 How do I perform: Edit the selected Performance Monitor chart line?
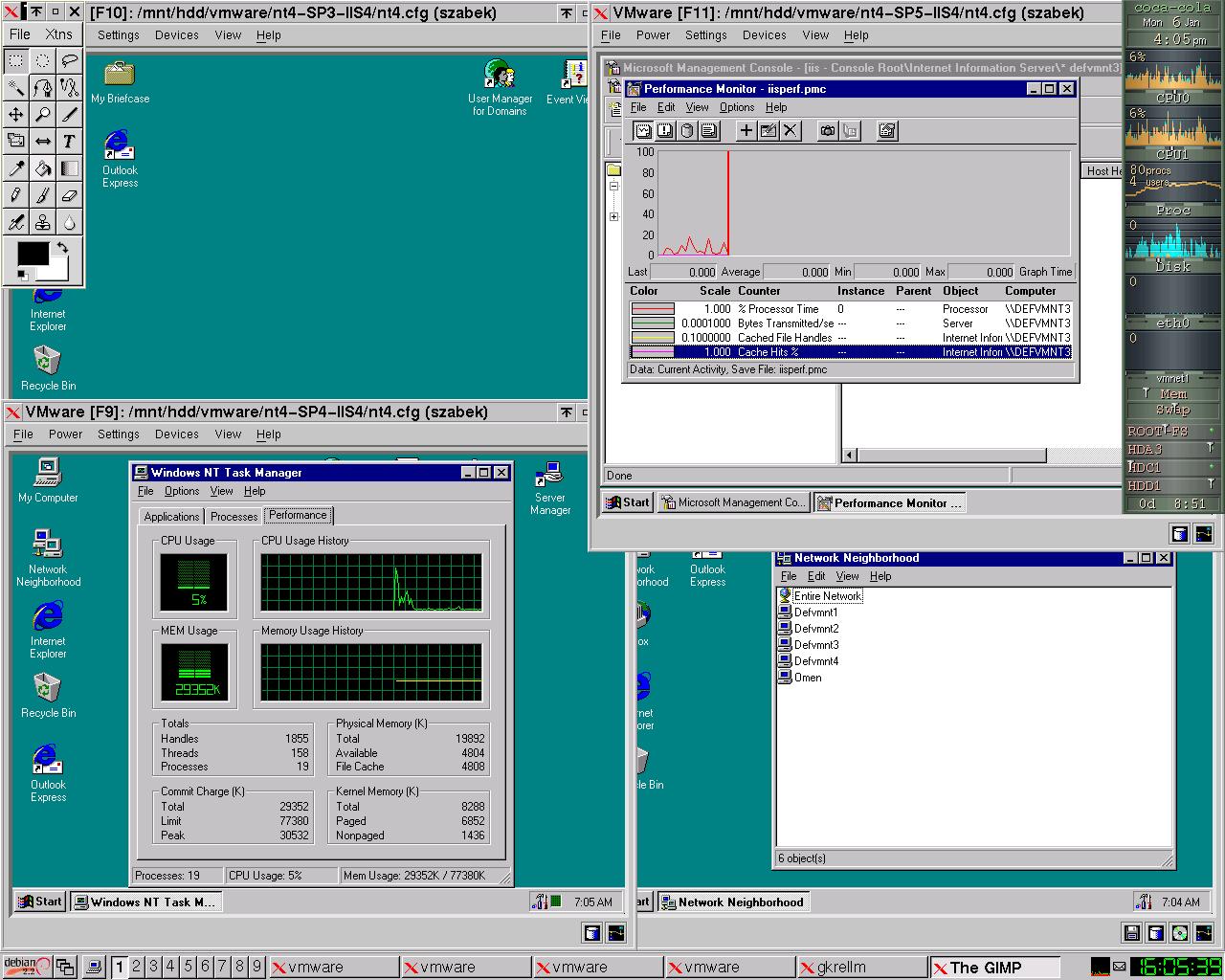768,131
